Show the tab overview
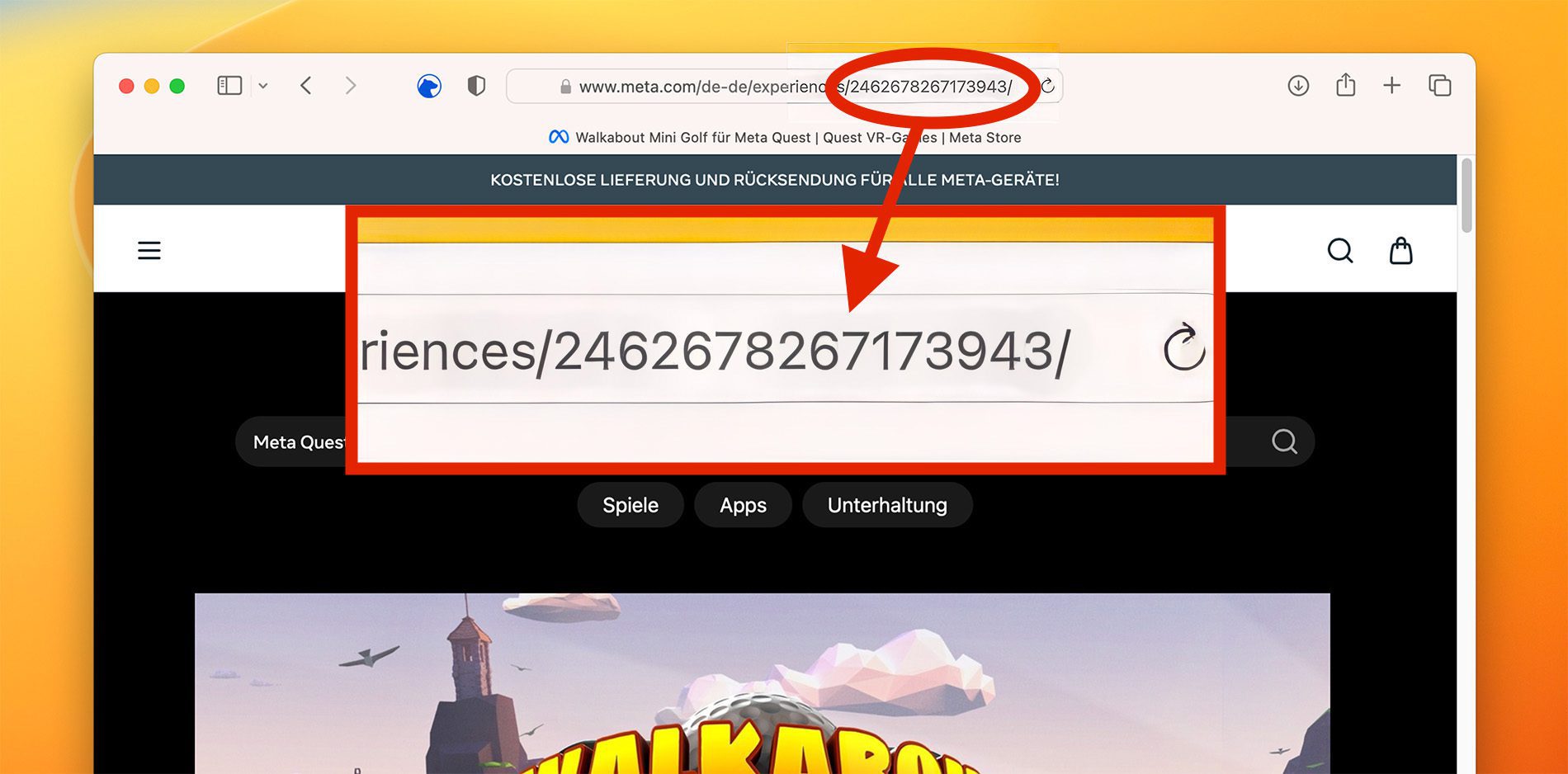This screenshot has width=1568, height=774. [1440, 86]
